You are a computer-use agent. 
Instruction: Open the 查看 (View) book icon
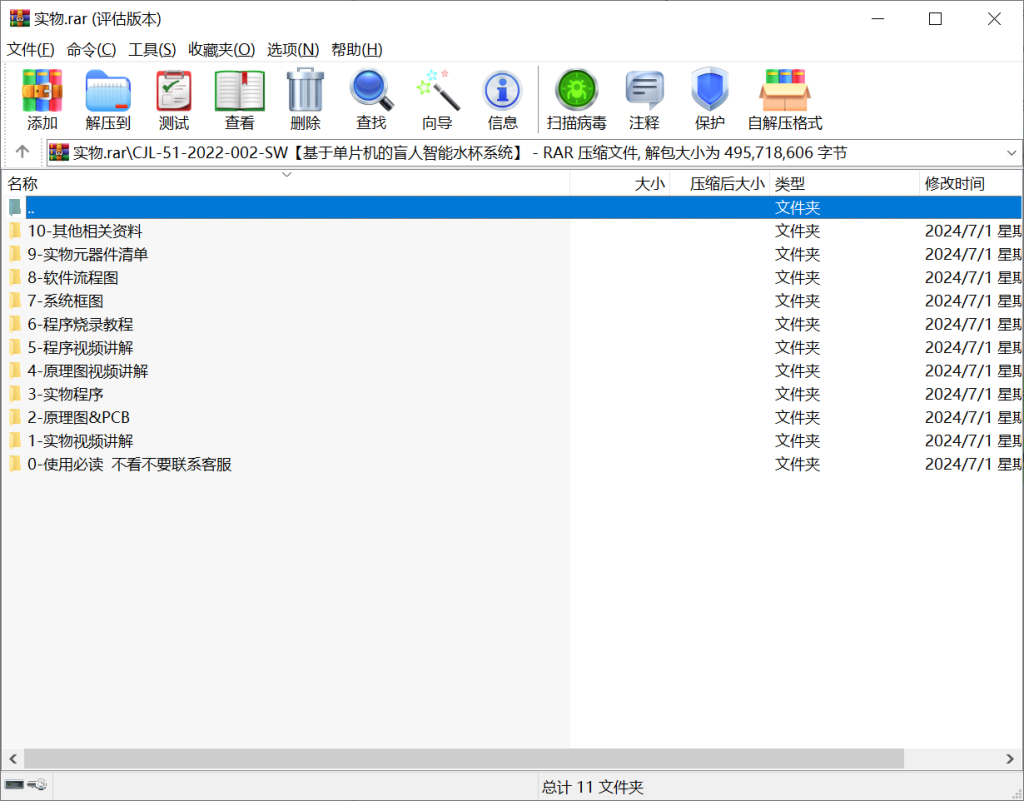tap(240, 100)
